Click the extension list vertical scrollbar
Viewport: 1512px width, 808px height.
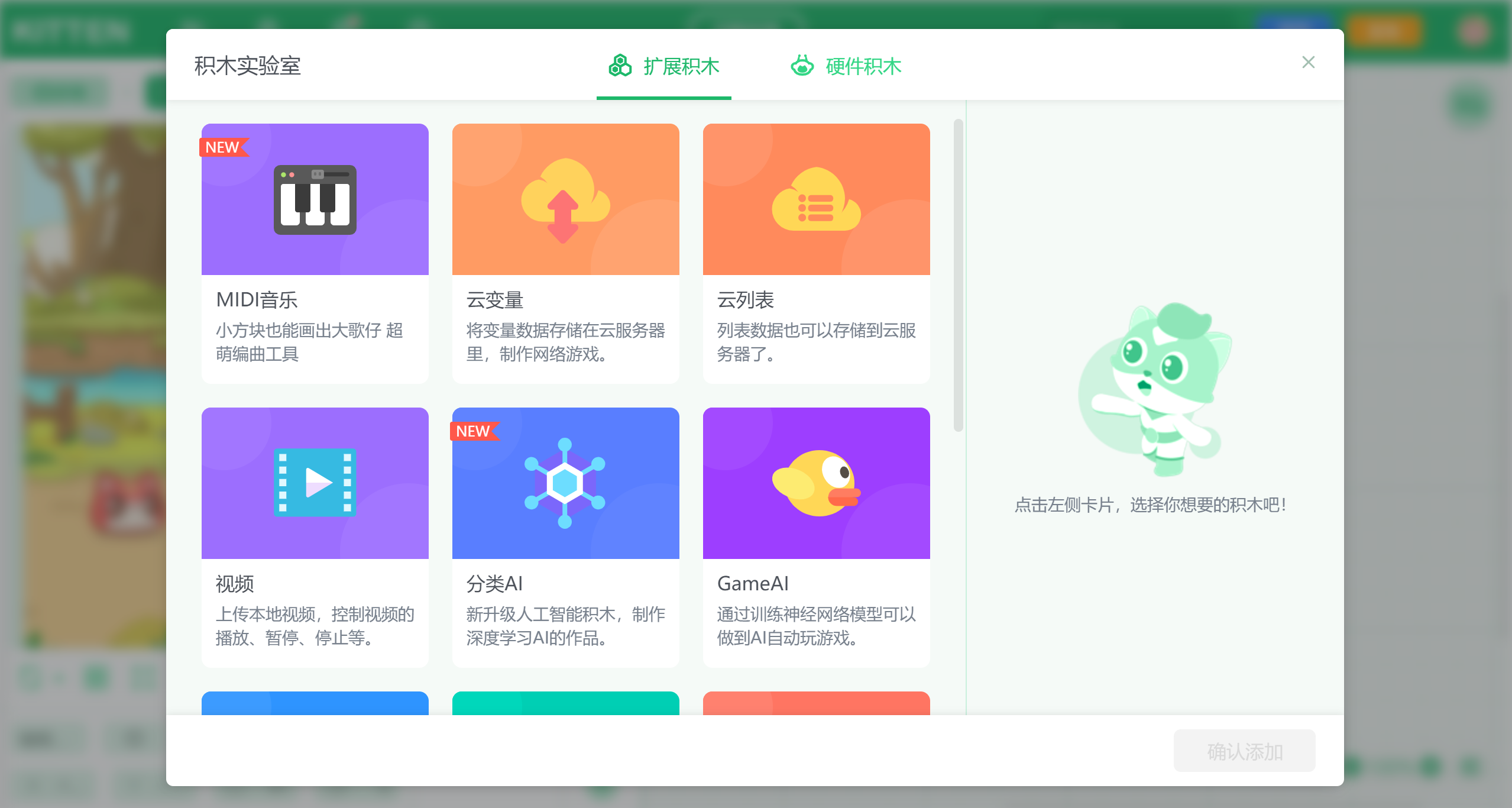(959, 276)
